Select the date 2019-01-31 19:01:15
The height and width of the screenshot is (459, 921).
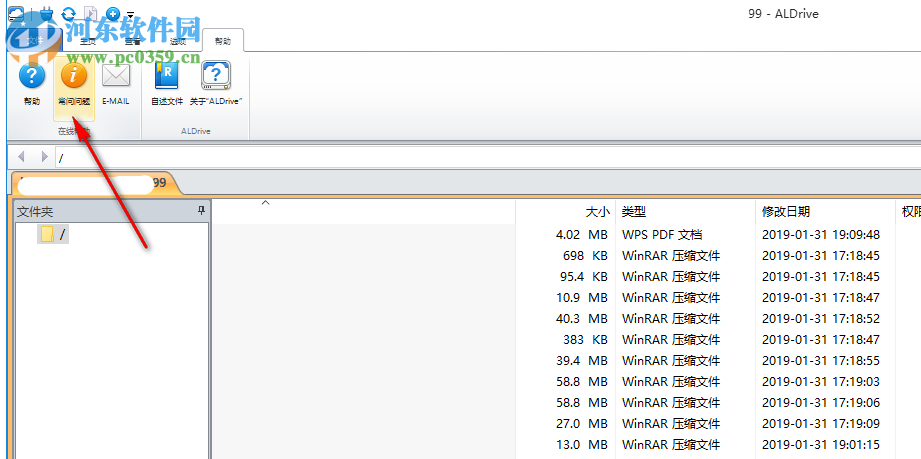(821, 445)
